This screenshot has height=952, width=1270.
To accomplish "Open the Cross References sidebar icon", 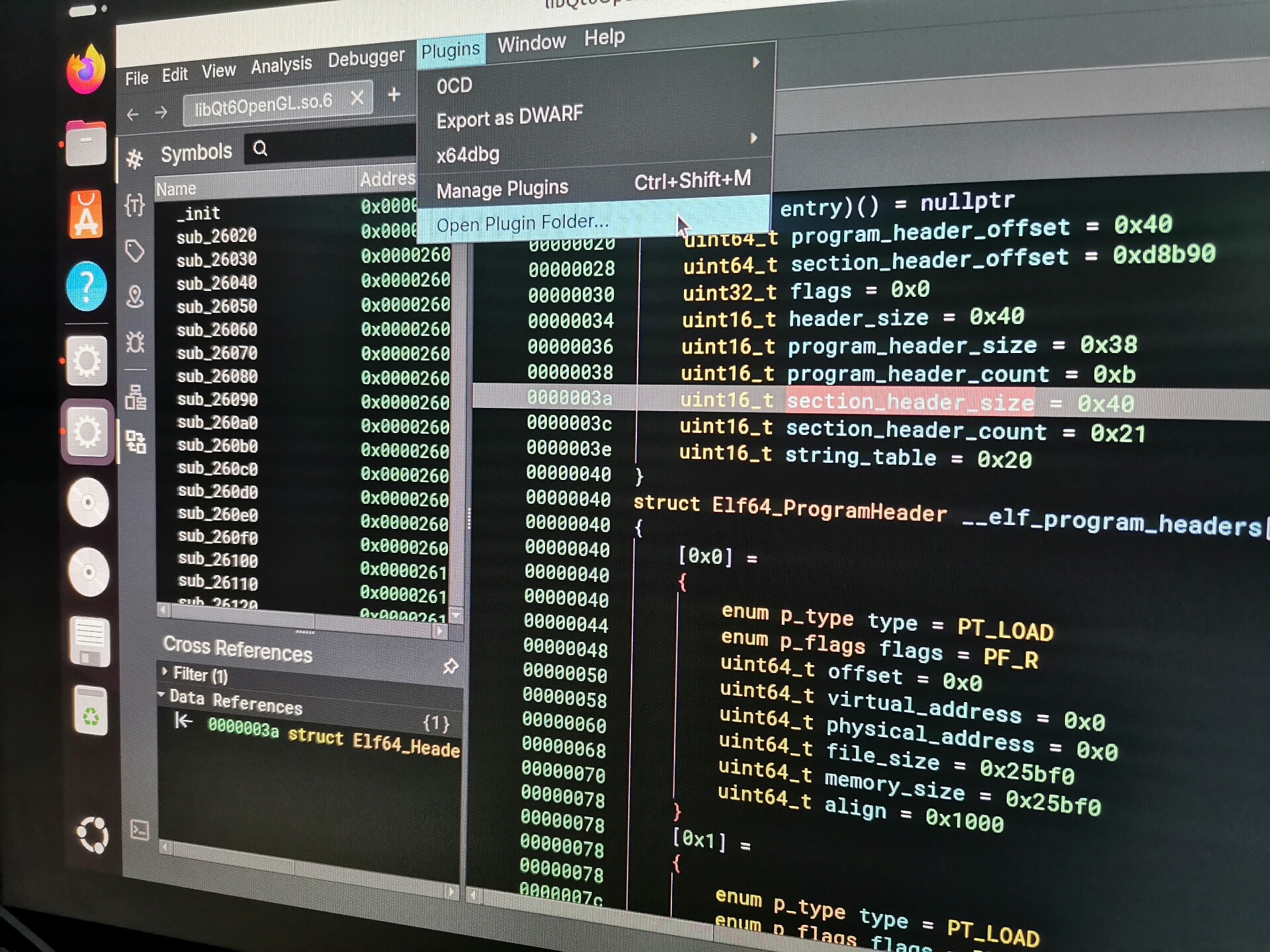I will coord(136,442).
